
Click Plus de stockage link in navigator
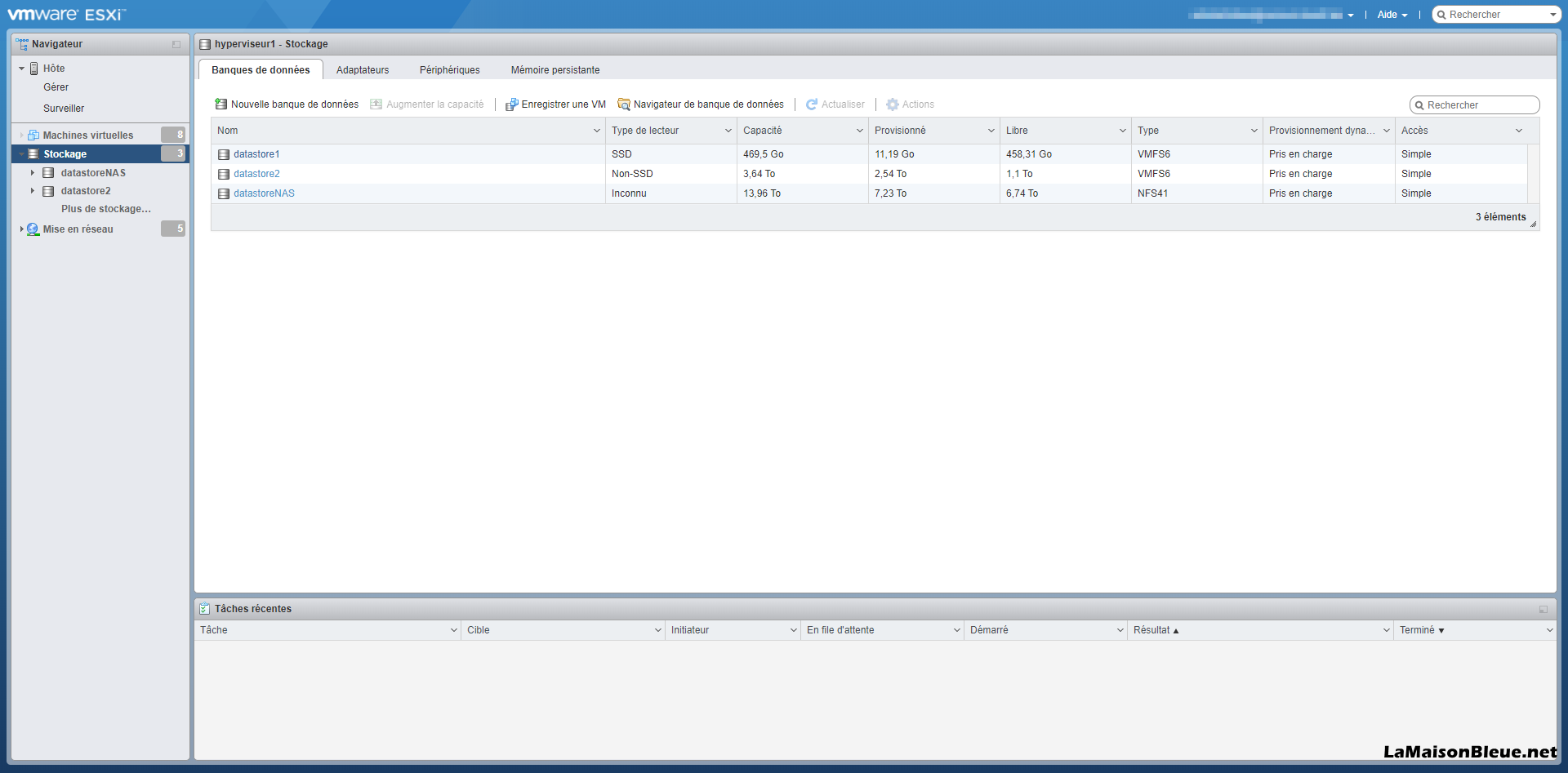point(106,209)
